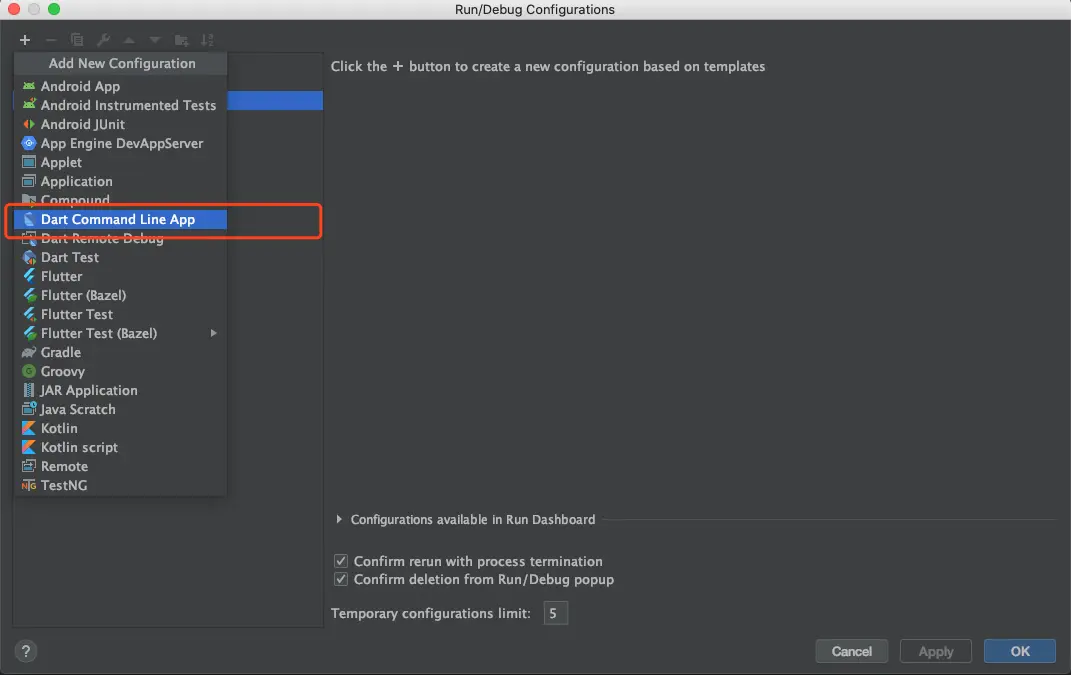
Task: Open the help question mark button
Action: [26, 652]
